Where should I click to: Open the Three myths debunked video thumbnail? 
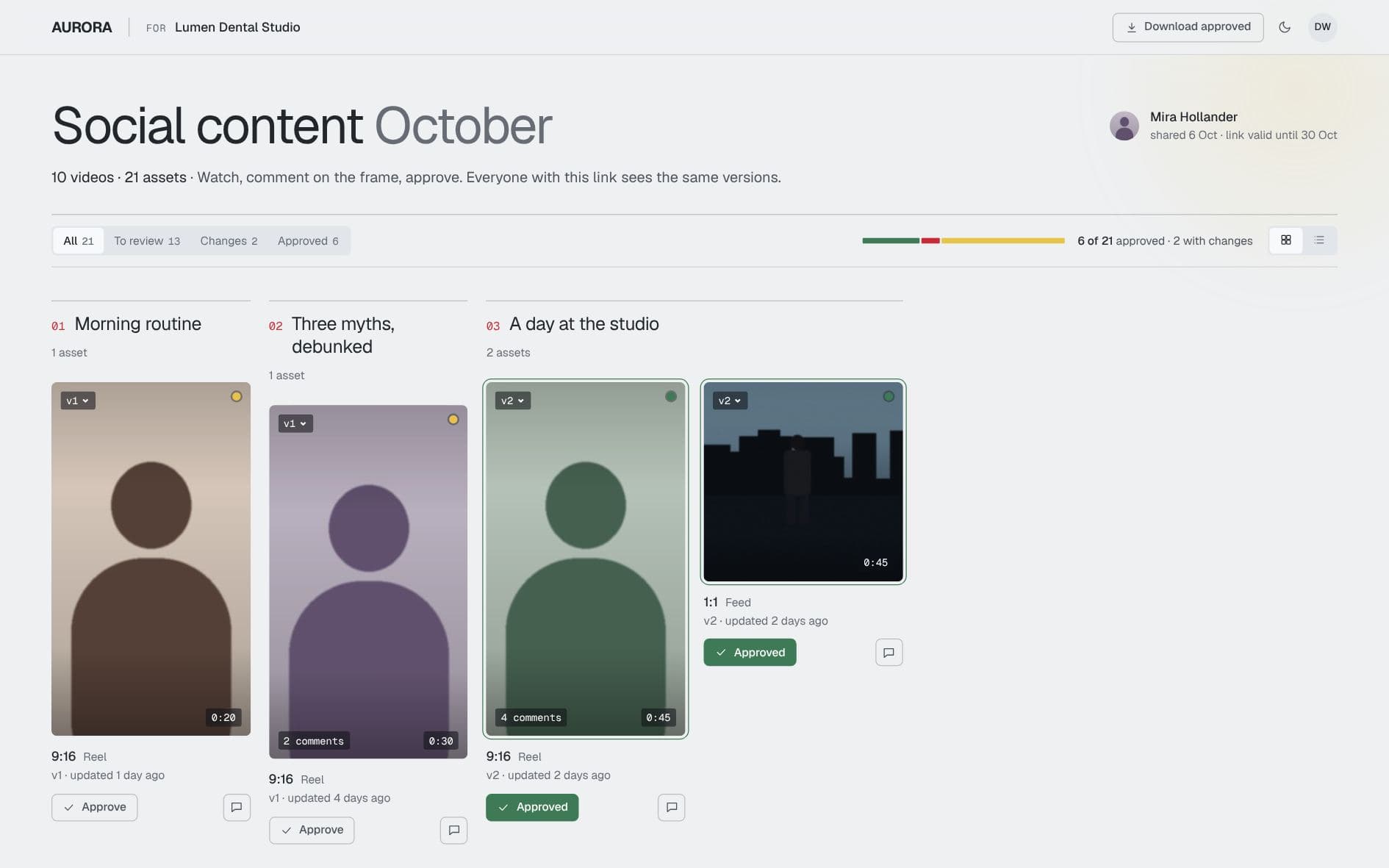click(368, 581)
